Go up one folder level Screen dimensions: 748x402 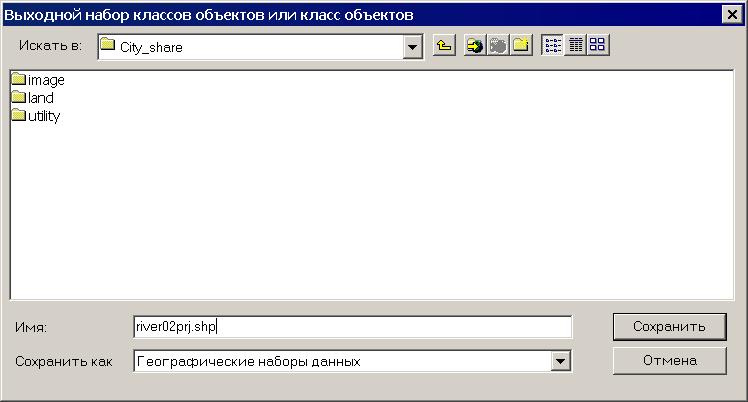coord(444,46)
